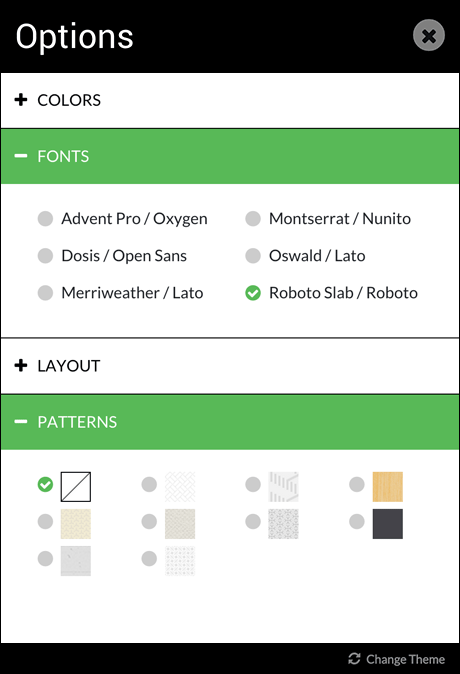
Task: Select Advent Pro / Oxygen font radio
Action: [x=45, y=218]
